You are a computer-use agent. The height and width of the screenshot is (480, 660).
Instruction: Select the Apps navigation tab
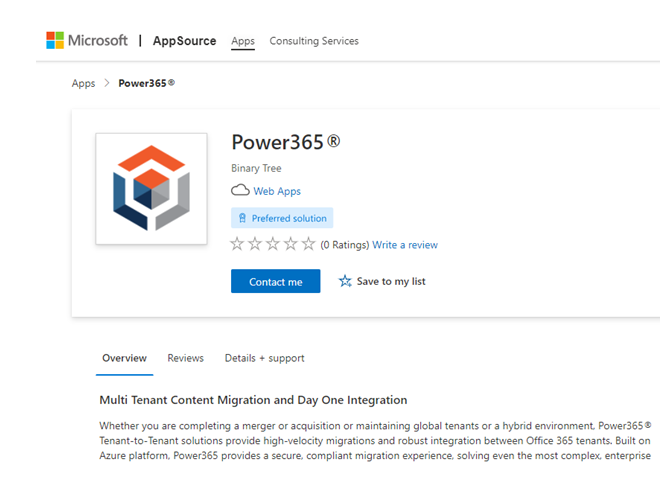coord(243,41)
